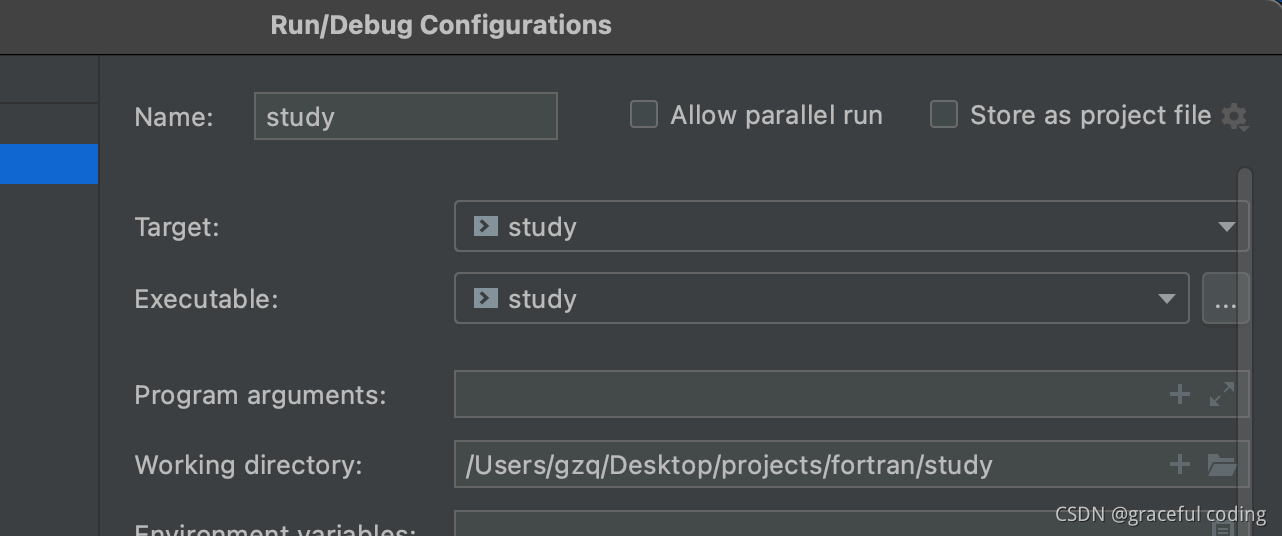The image size is (1282, 536).
Task: Click the plus icon in Working directory field
Action: click(1180, 464)
